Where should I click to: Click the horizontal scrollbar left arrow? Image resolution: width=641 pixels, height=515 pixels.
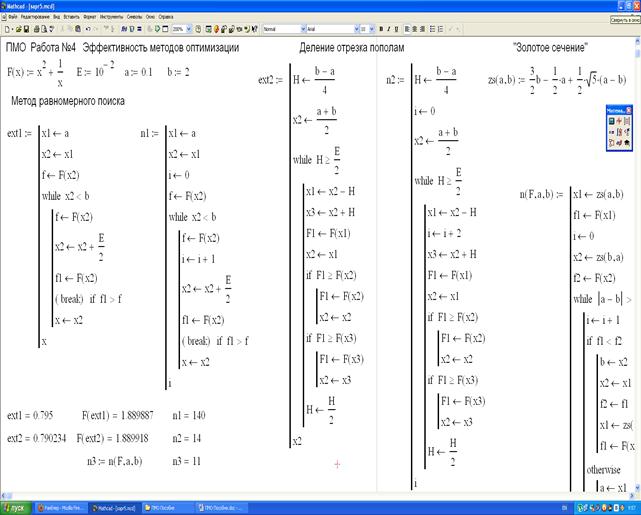pyautogui.click(x=3, y=496)
